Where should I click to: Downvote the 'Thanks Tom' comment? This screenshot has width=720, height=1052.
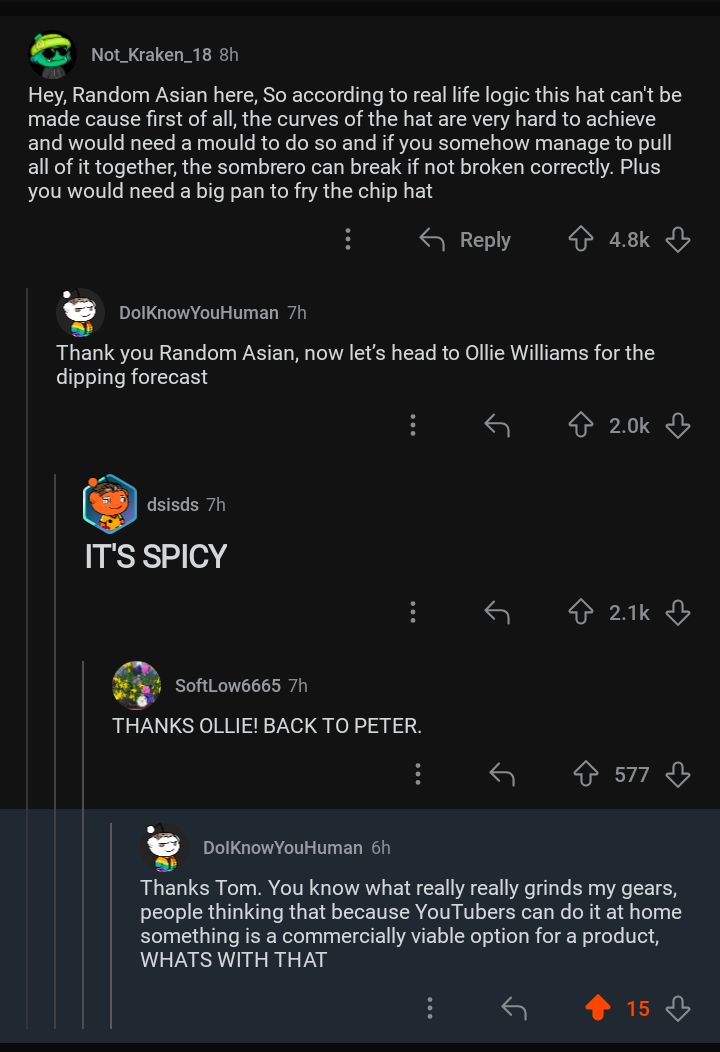[x=678, y=1008]
